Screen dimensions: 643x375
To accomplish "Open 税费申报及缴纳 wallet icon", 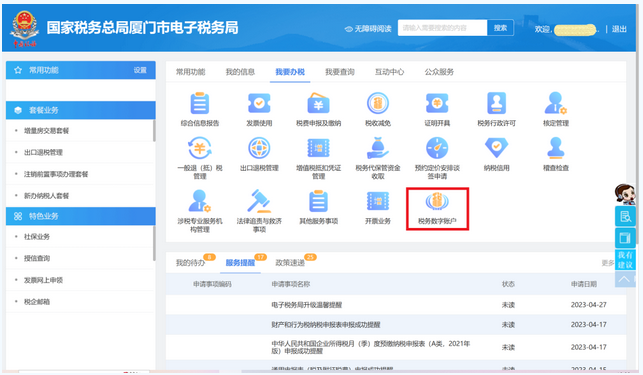I will click(x=318, y=103).
